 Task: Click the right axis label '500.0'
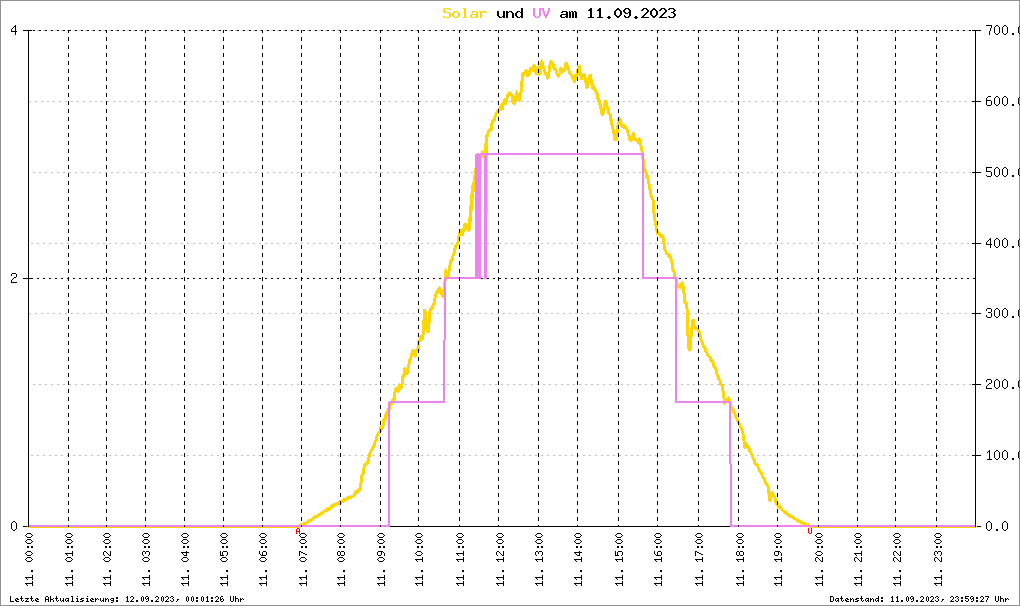coord(1001,172)
